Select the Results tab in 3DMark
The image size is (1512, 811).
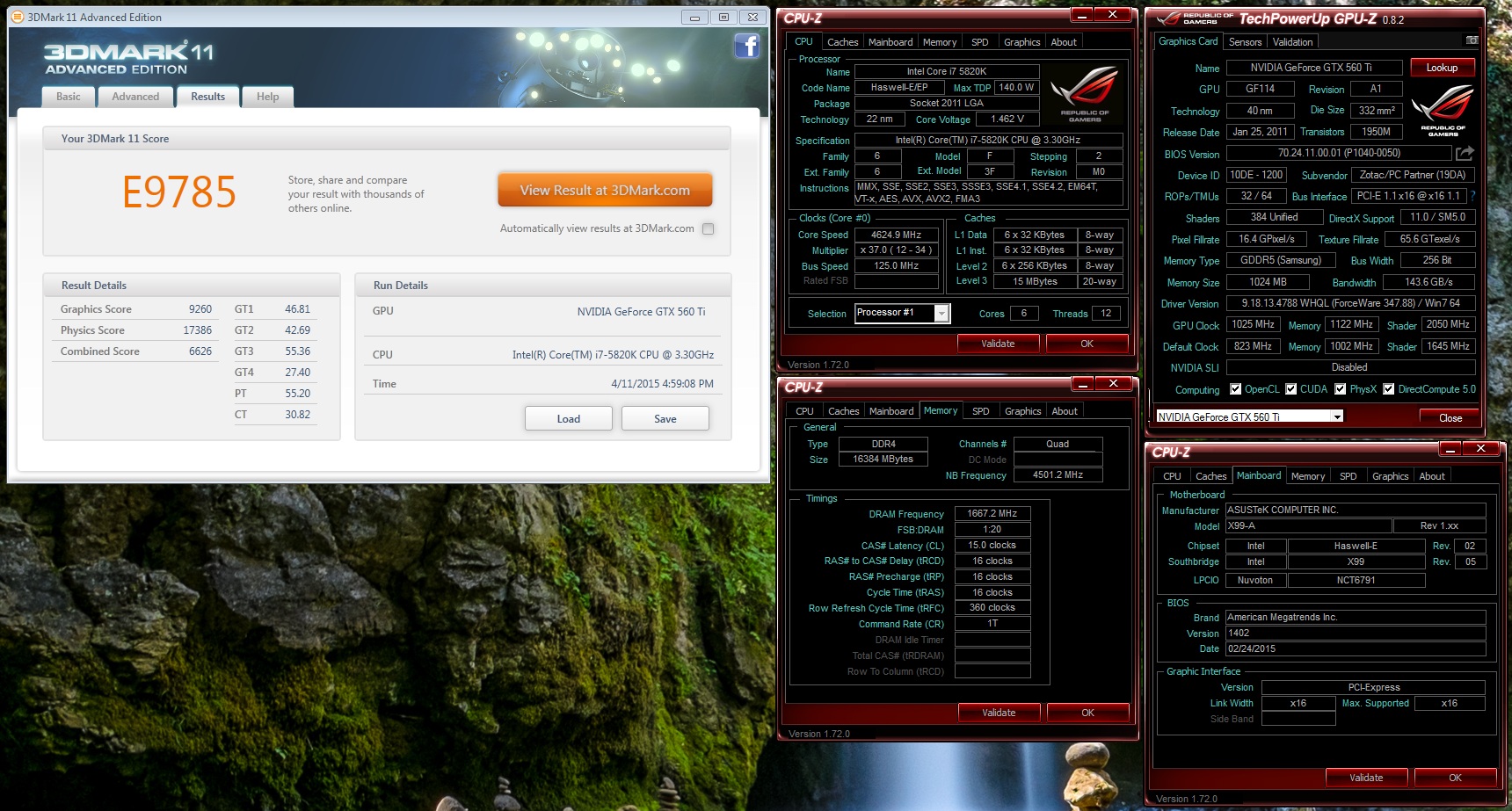pos(208,97)
